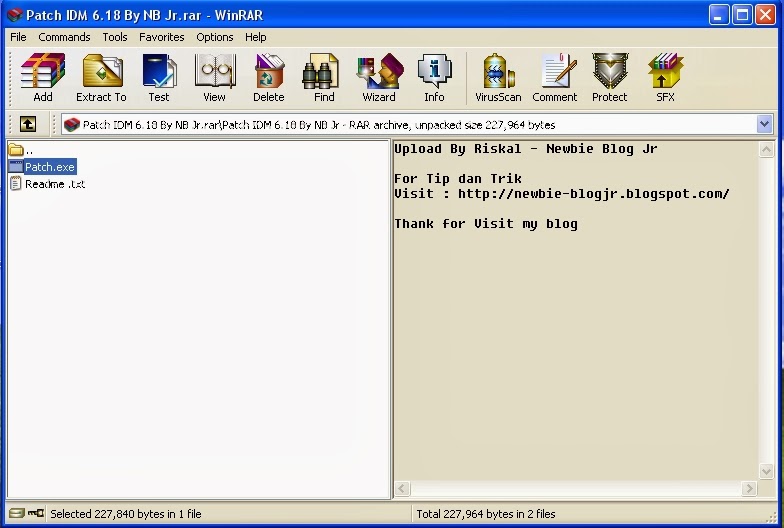Click comment pane scroll left arrow
Screen dimensions: 784x528
402,488
